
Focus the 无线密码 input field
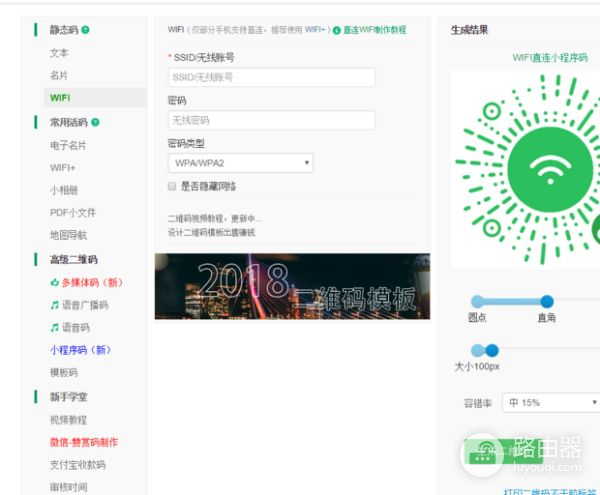click(x=271, y=120)
